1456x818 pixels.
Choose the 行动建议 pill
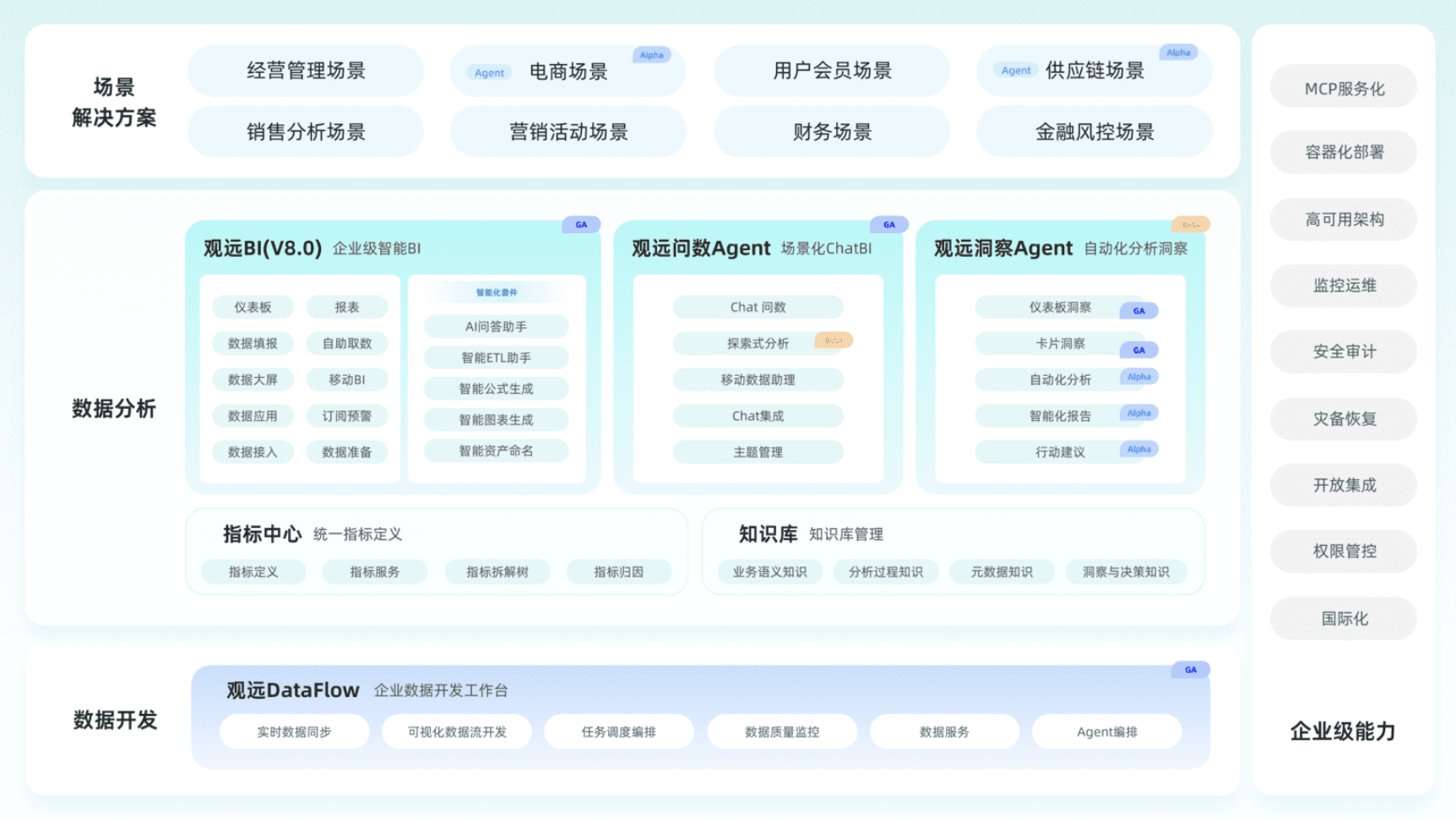pyautogui.click(x=1060, y=452)
